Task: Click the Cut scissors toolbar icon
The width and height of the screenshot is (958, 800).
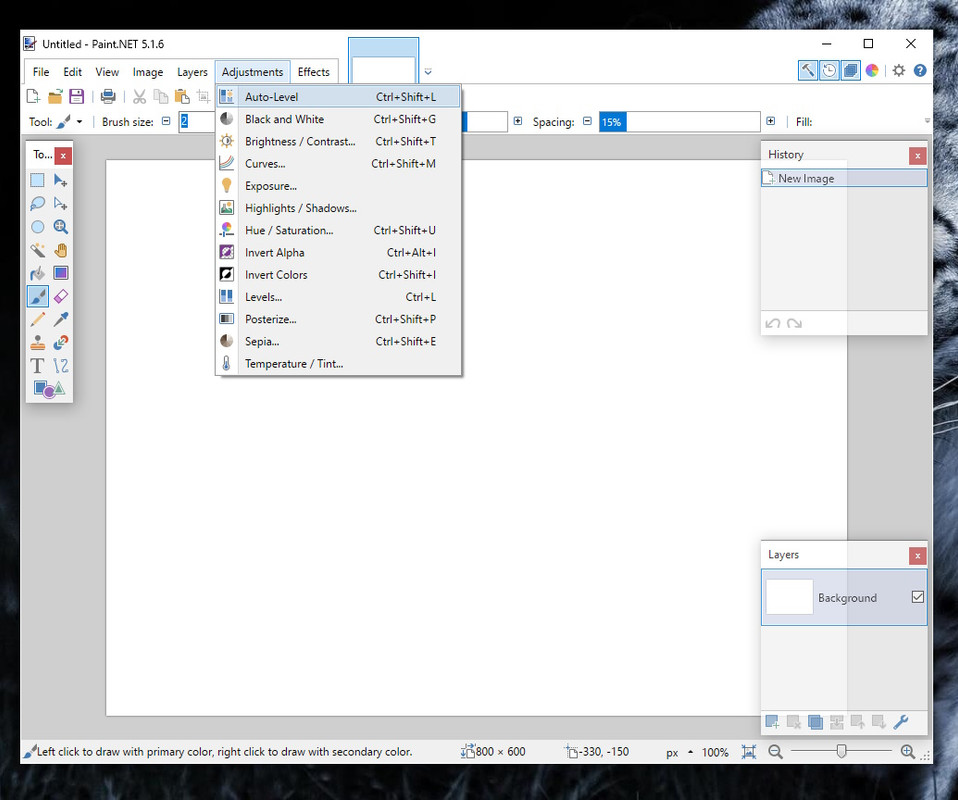Action: tap(139, 96)
